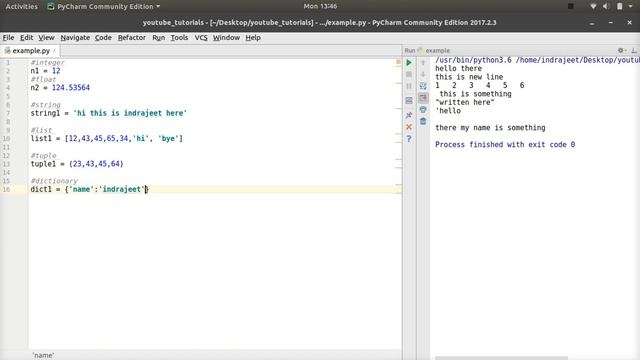Open the Edit menu
The image size is (640, 360).
coord(27,38)
